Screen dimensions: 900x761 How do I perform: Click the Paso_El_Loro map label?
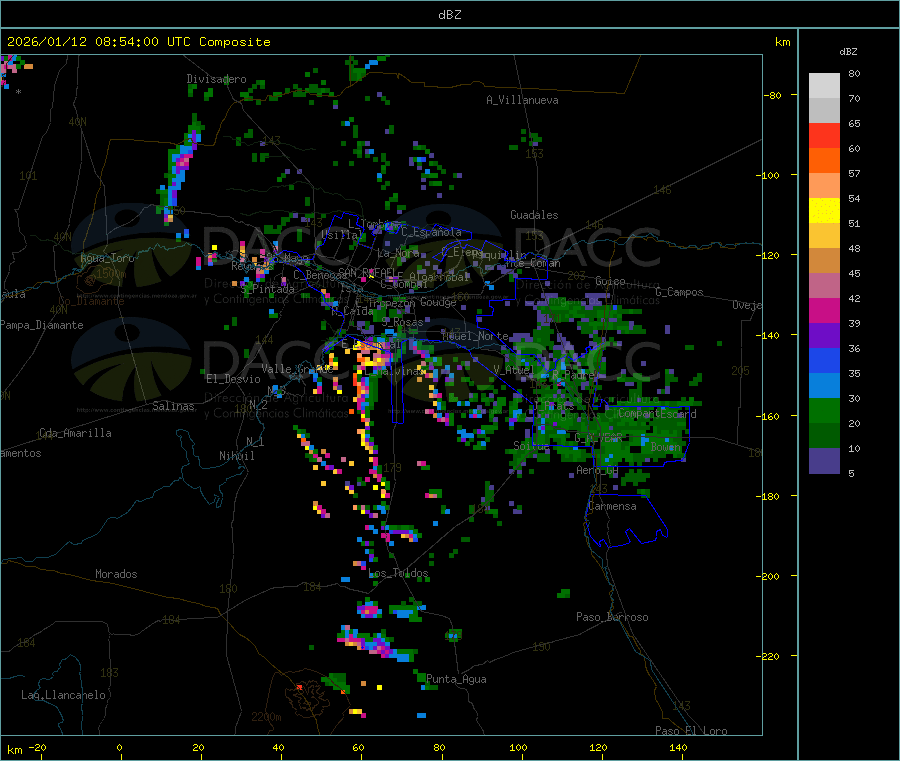(691, 731)
